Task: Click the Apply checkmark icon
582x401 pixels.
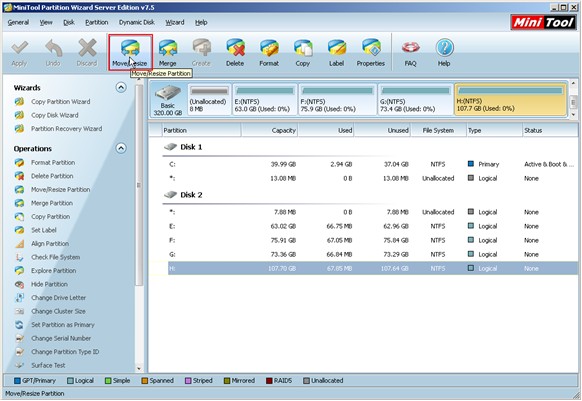Action: coord(19,52)
